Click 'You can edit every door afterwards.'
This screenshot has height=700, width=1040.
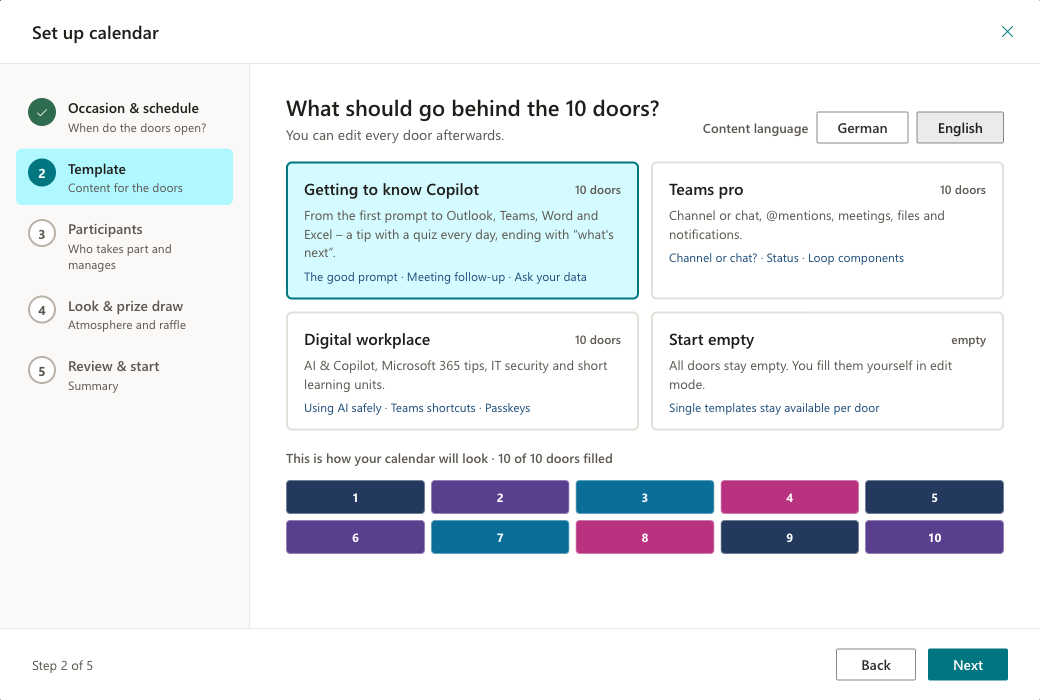[x=395, y=135]
